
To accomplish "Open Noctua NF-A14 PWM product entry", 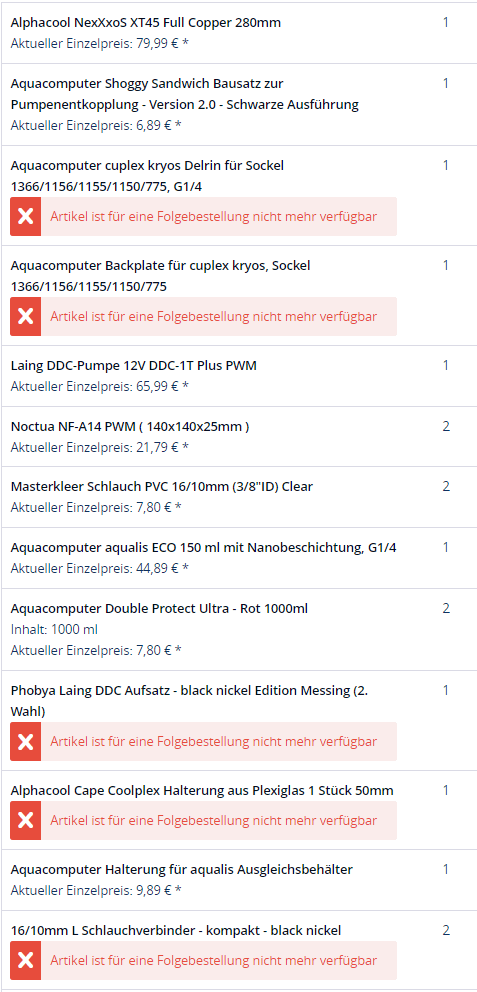I will [130, 426].
